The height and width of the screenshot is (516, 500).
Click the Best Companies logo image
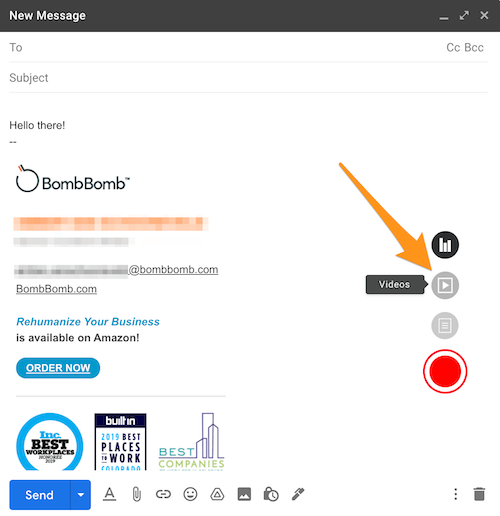point(191,442)
